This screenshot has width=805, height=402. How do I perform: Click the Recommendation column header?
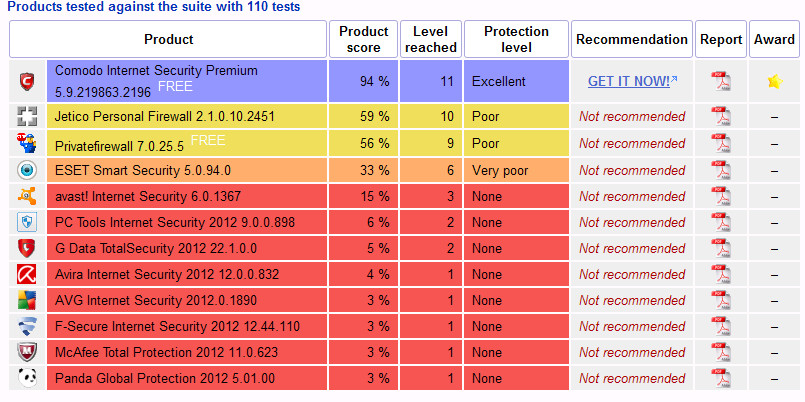632,39
